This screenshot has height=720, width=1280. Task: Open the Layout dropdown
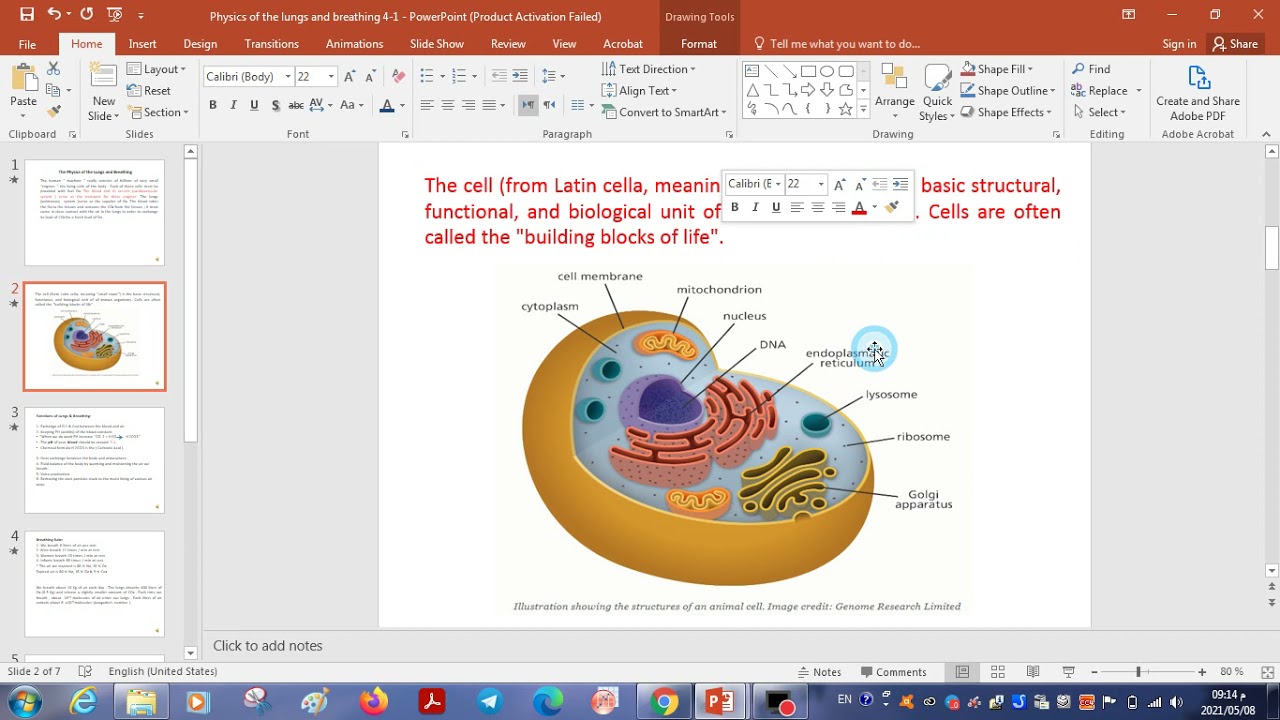pyautogui.click(x=156, y=69)
